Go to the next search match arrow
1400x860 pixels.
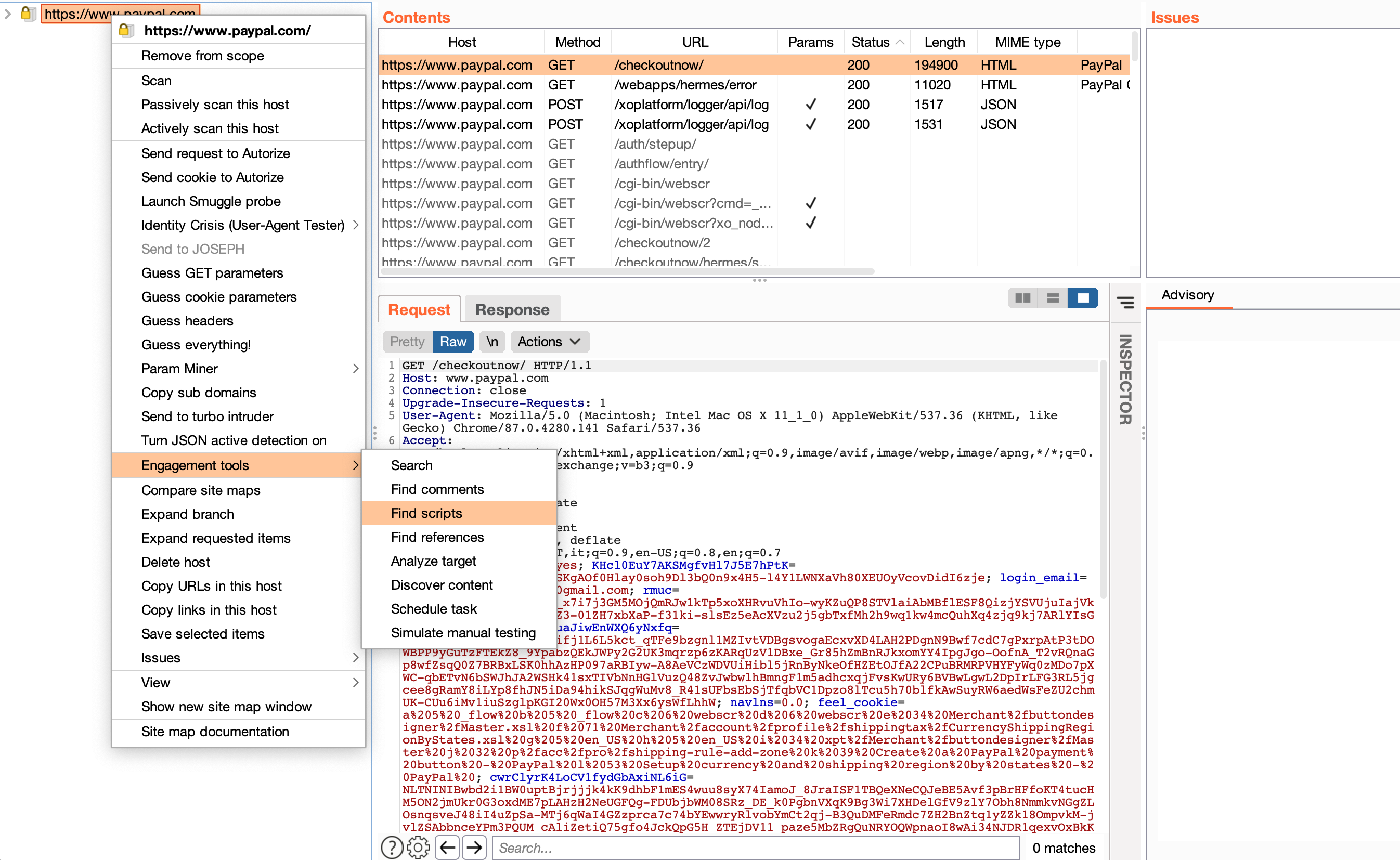click(x=474, y=848)
